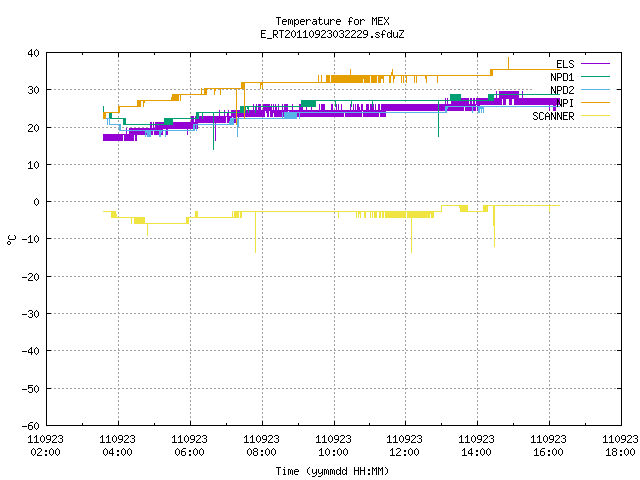
Task: Click the NPD2 legend label
Action: 562,90
